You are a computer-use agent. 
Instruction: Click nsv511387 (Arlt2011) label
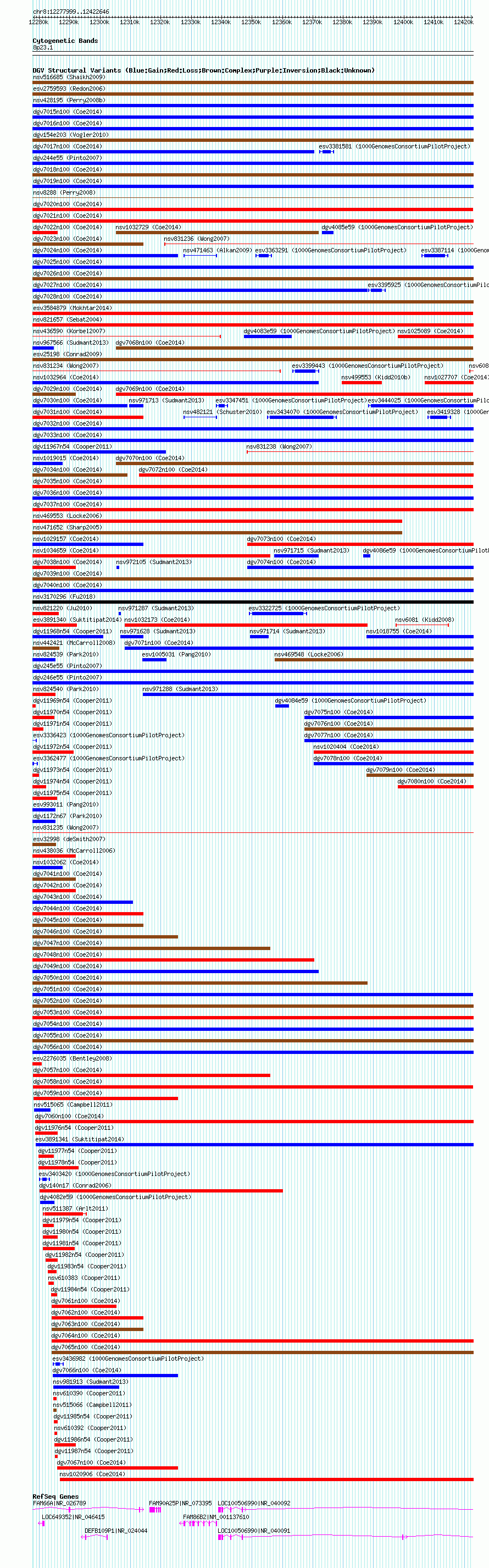[75, 1209]
